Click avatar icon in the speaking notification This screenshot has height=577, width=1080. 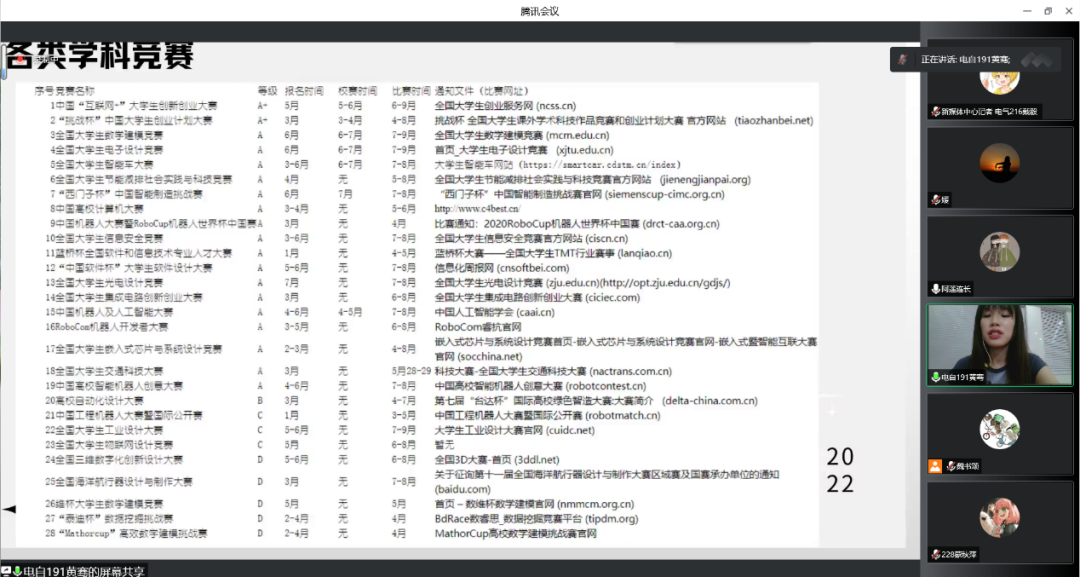tap(903, 60)
